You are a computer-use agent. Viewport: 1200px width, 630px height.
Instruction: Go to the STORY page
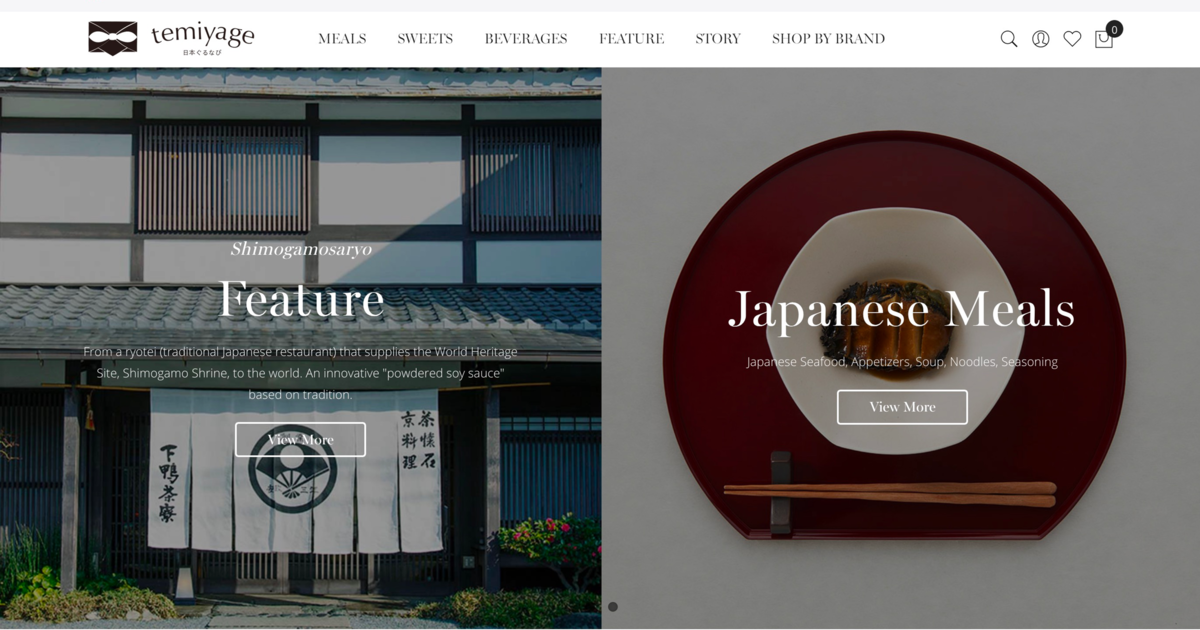(x=718, y=39)
